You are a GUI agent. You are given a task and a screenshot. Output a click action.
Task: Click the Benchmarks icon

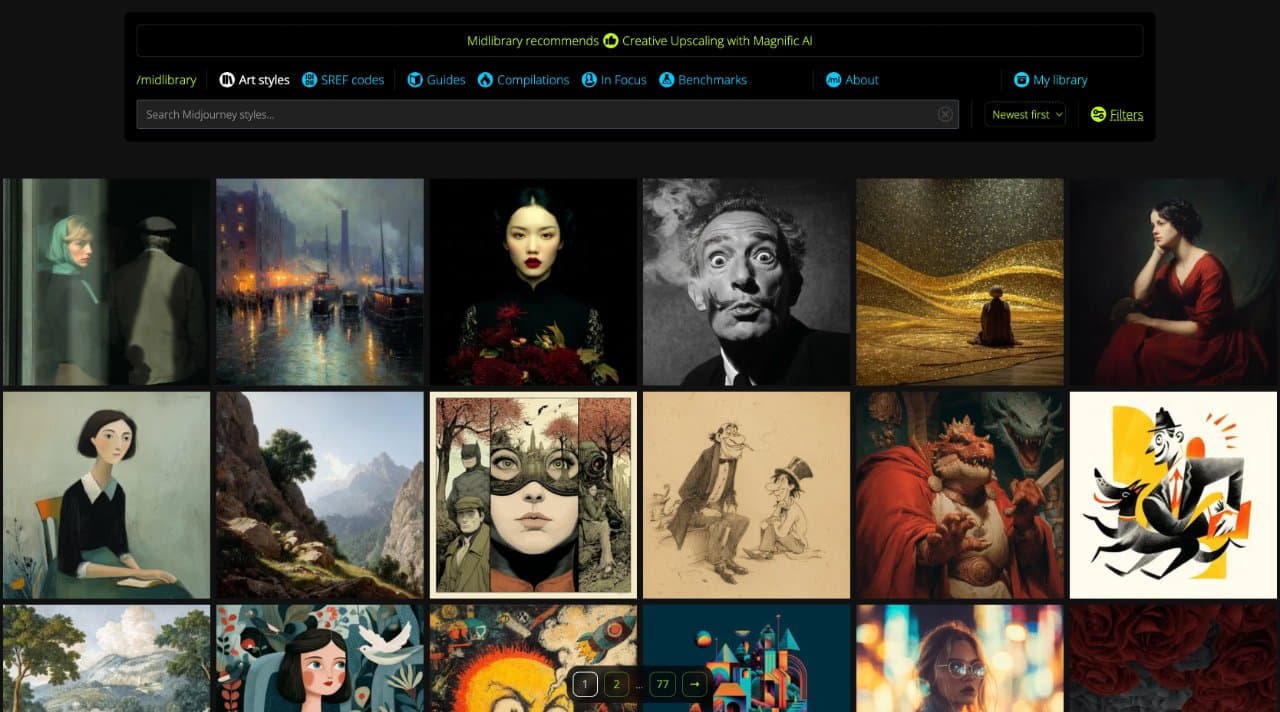(667, 80)
